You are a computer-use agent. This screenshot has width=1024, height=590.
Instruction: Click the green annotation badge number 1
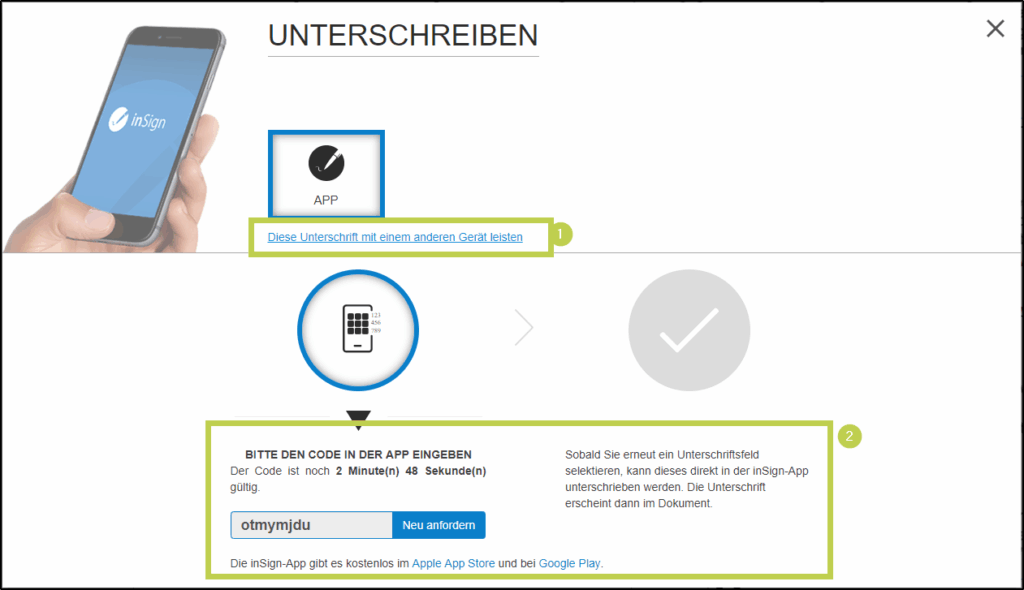563,235
